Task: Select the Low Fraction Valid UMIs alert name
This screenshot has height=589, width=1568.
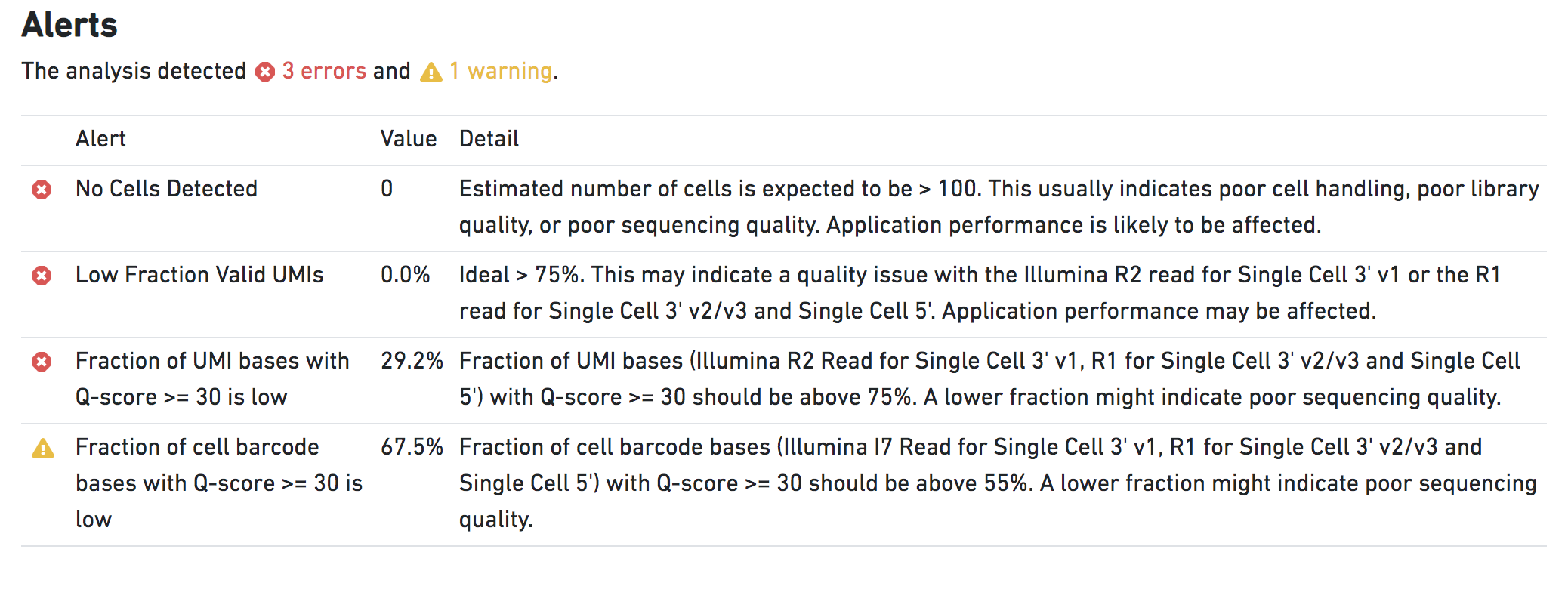Action: (199, 275)
